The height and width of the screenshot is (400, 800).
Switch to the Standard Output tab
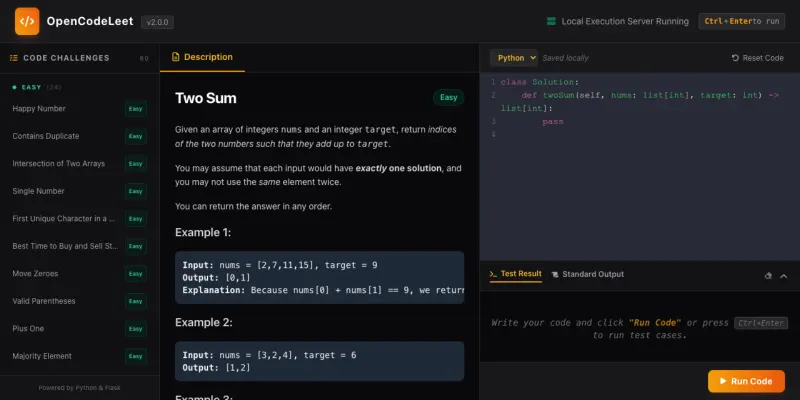tap(588, 274)
